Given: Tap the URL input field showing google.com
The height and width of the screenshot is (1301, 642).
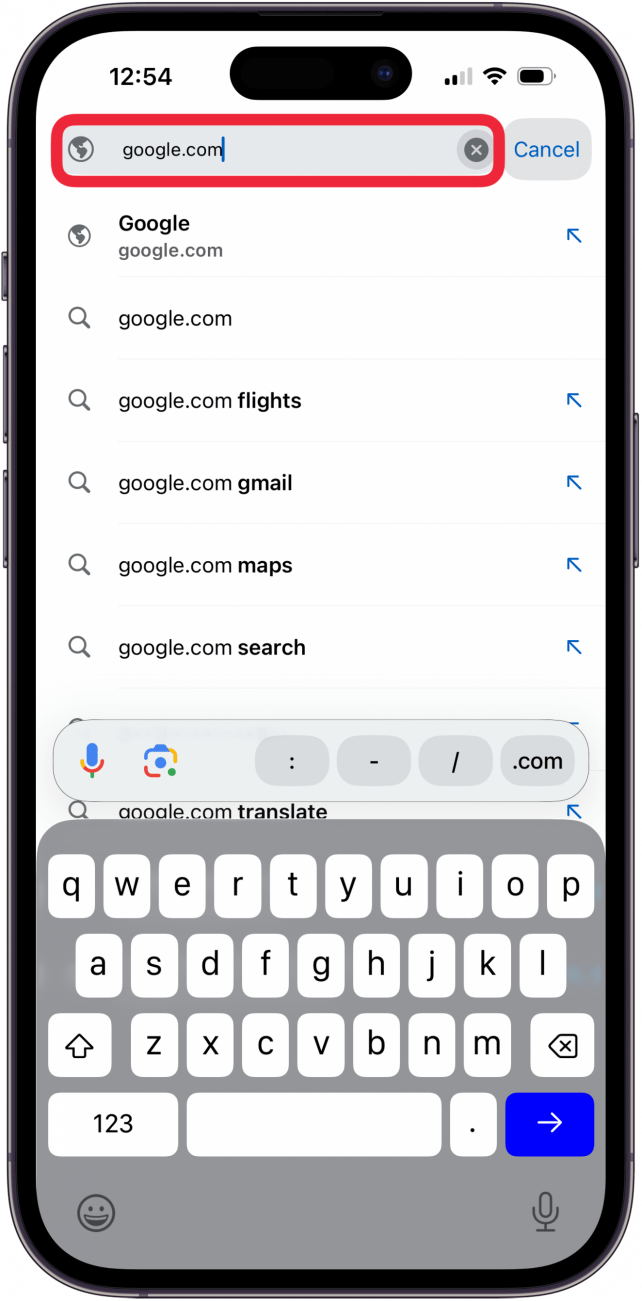Looking at the screenshot, I should pos(270,149).
